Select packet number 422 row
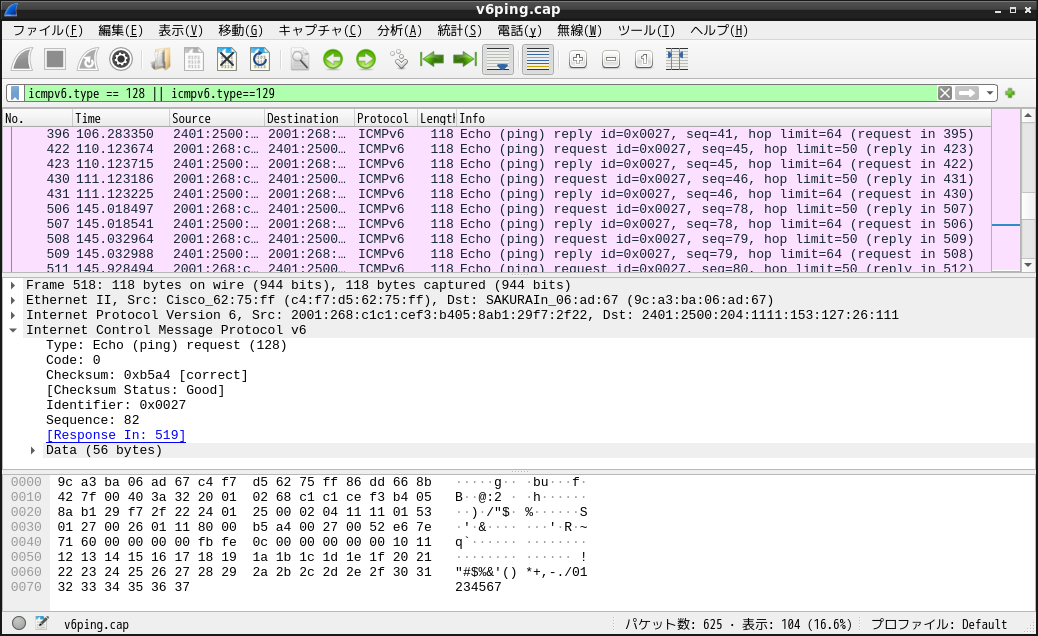Viewport: 1038px width, 636px height. [496, 150]
